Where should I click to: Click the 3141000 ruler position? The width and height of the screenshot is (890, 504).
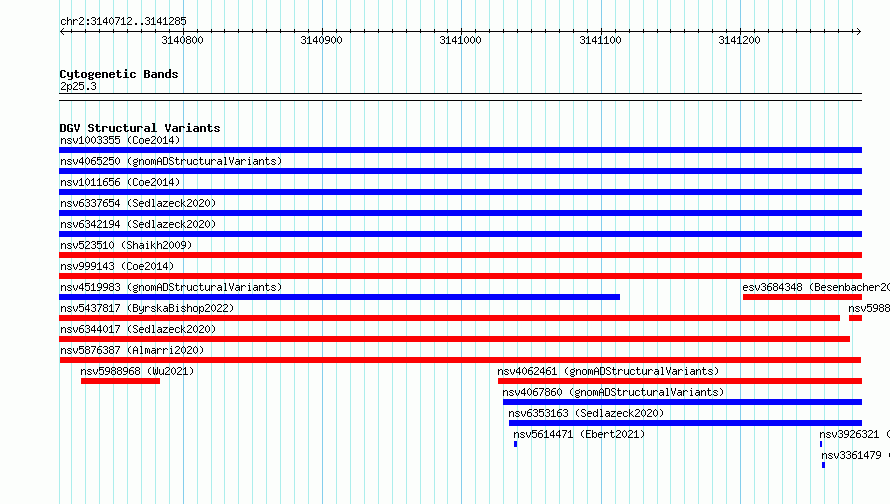coord(460,40)
